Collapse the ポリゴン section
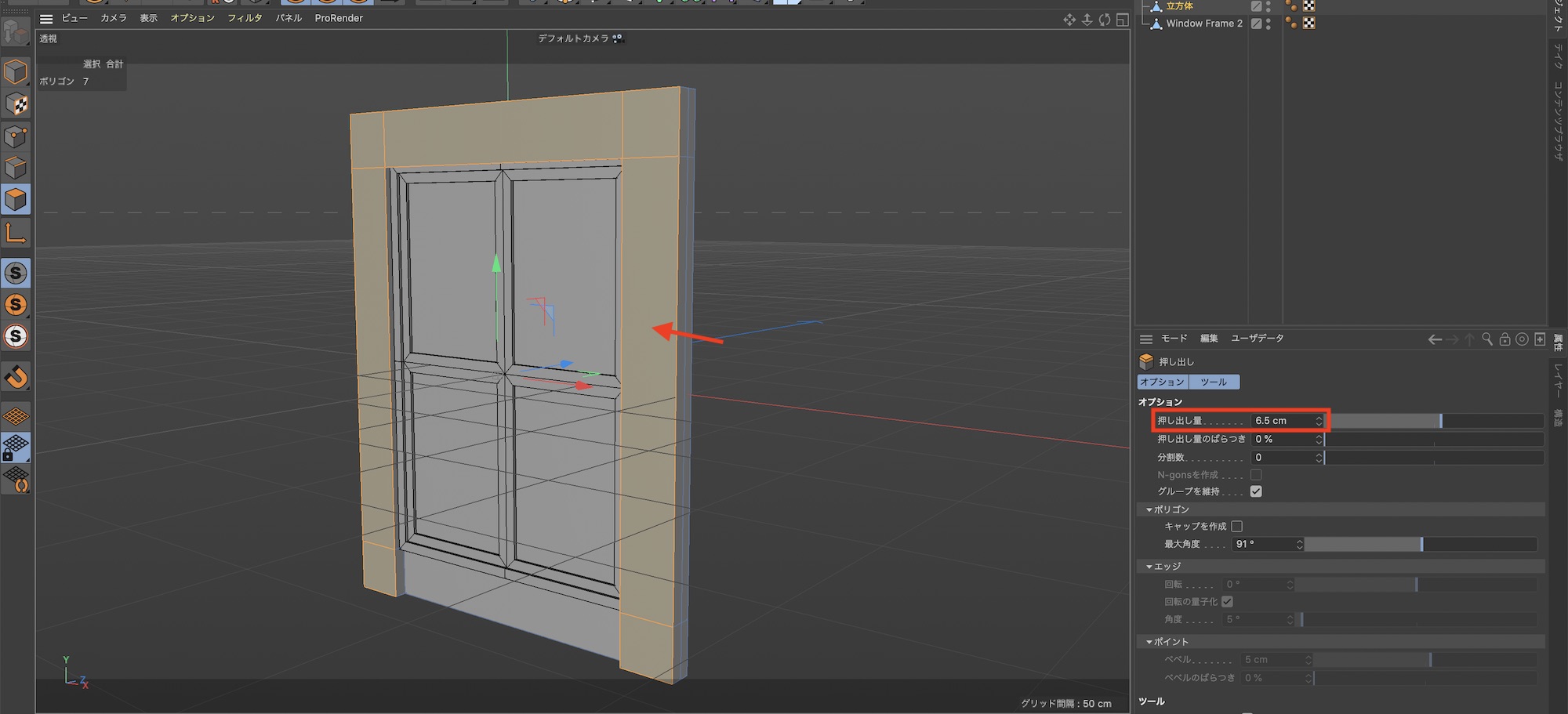Viewport: 1568px width, 714px height. click(x=1149, y=509)
